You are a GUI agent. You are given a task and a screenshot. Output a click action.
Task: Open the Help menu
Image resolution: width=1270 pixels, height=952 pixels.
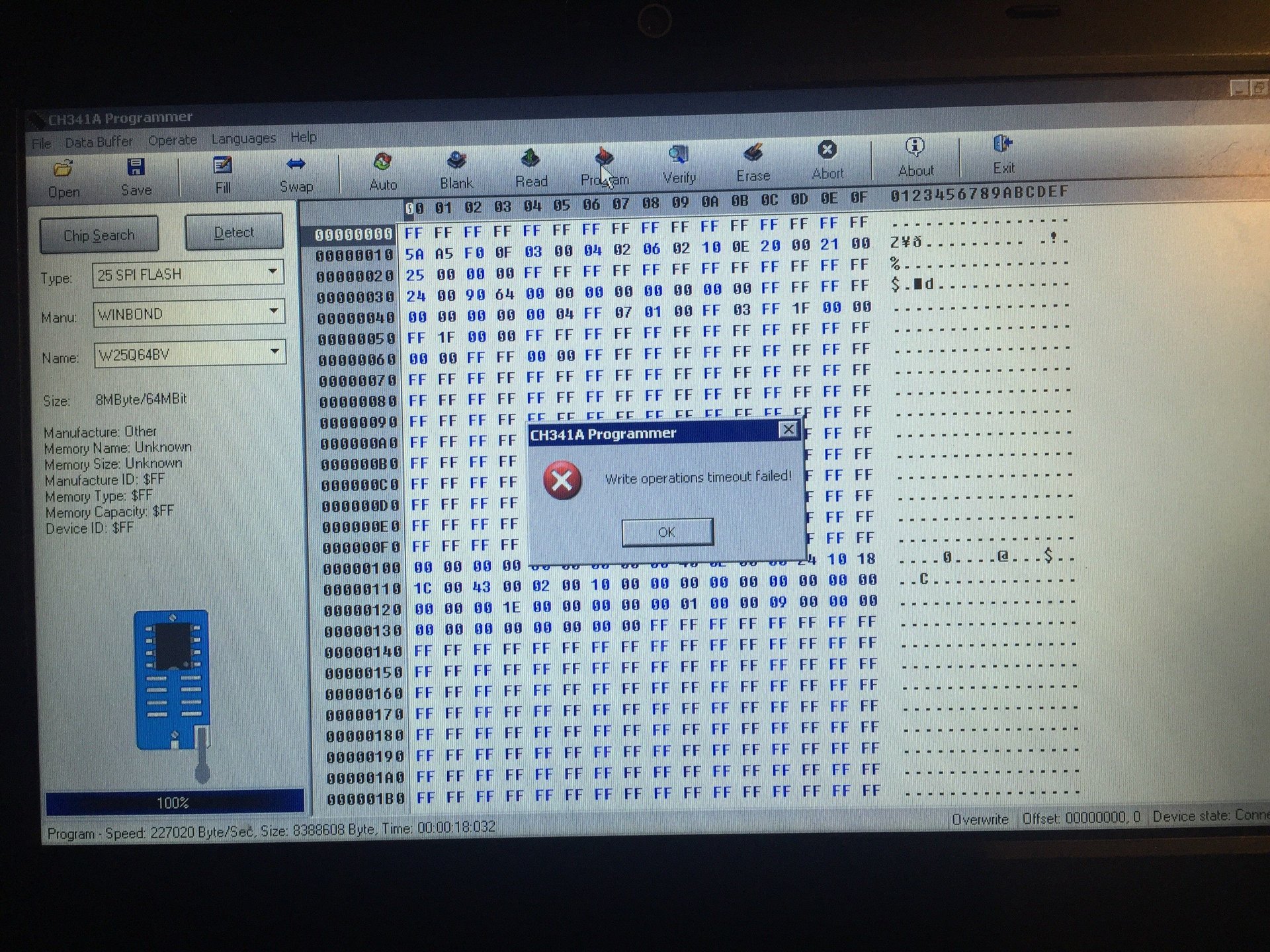click(304, 137)
